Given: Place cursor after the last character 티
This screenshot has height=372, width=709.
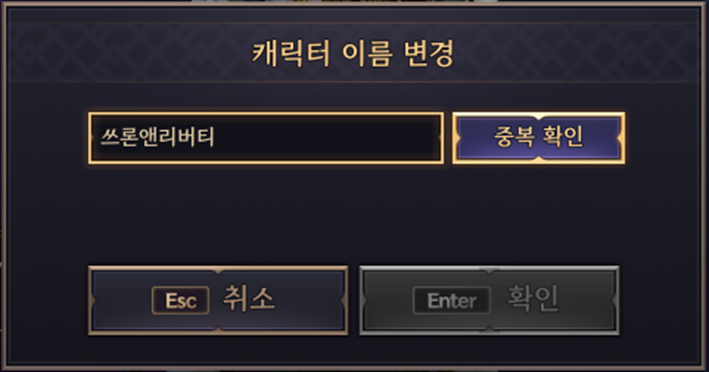Looking at the screenshot, I should 215,137.
